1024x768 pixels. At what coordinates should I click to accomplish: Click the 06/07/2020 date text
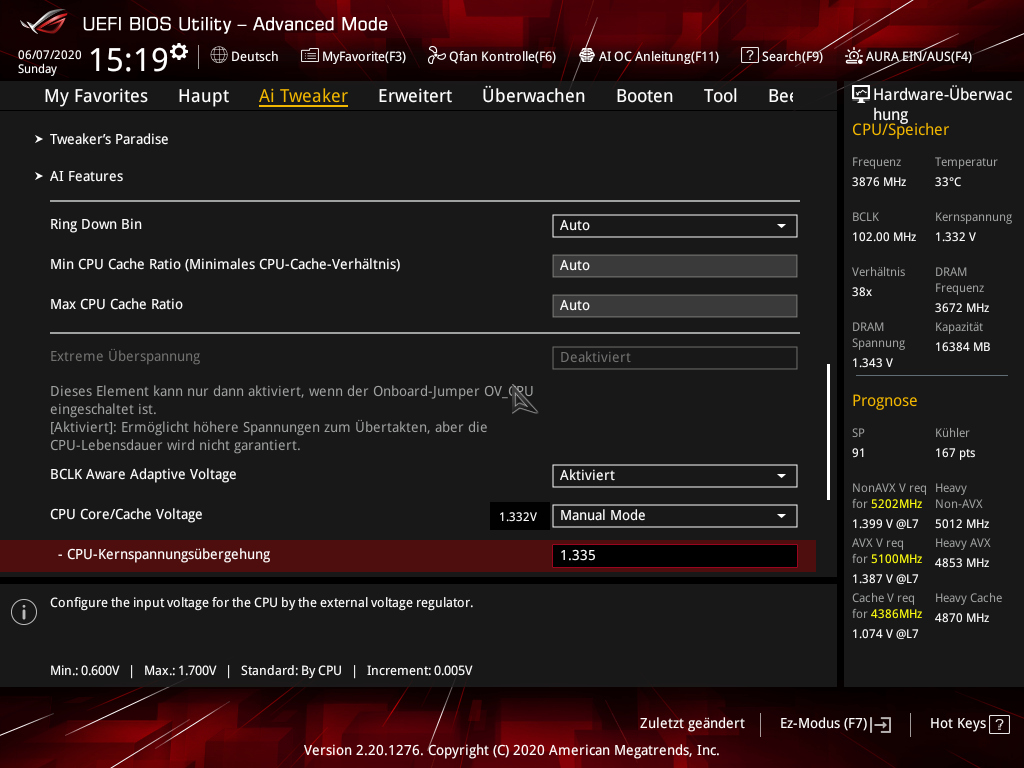(x=50, y=55)
